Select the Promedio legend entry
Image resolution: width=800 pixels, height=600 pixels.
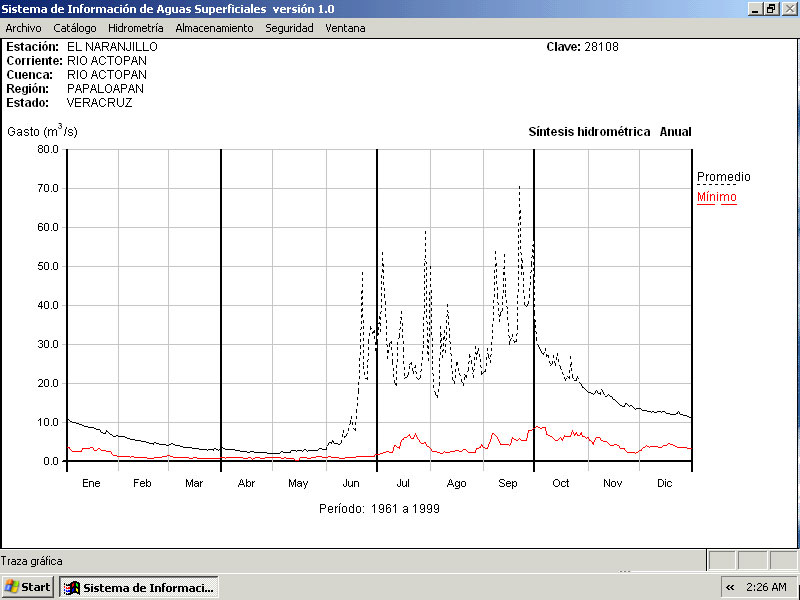(x=723, y=177)
